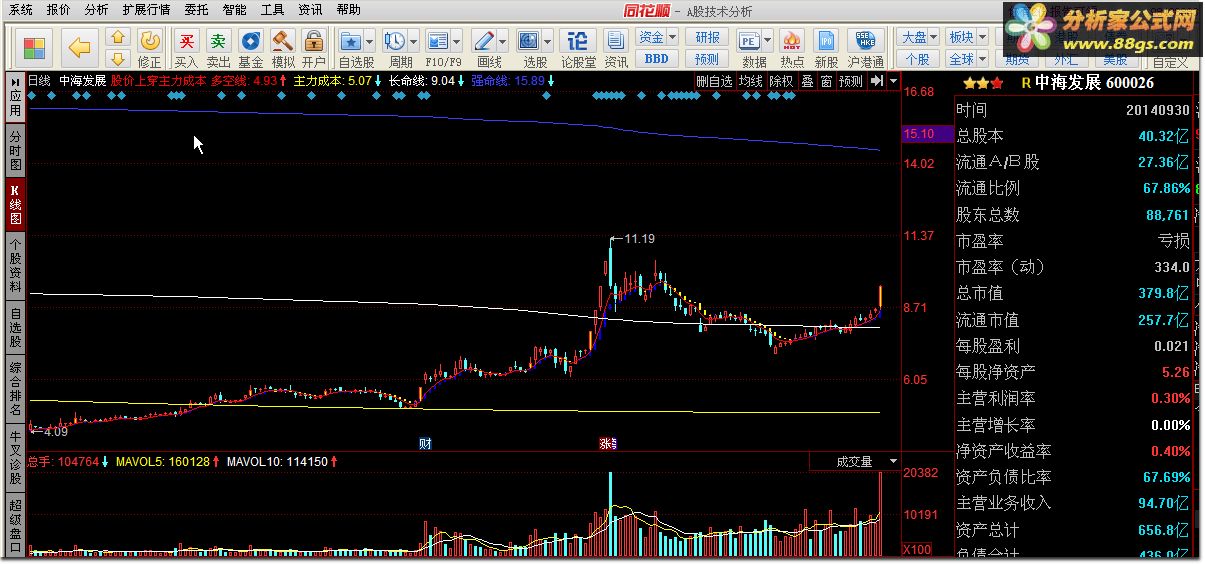Screen dimensions: 1205x564
Task: Click the 修正 refresh icon
Action: (149, 41)
